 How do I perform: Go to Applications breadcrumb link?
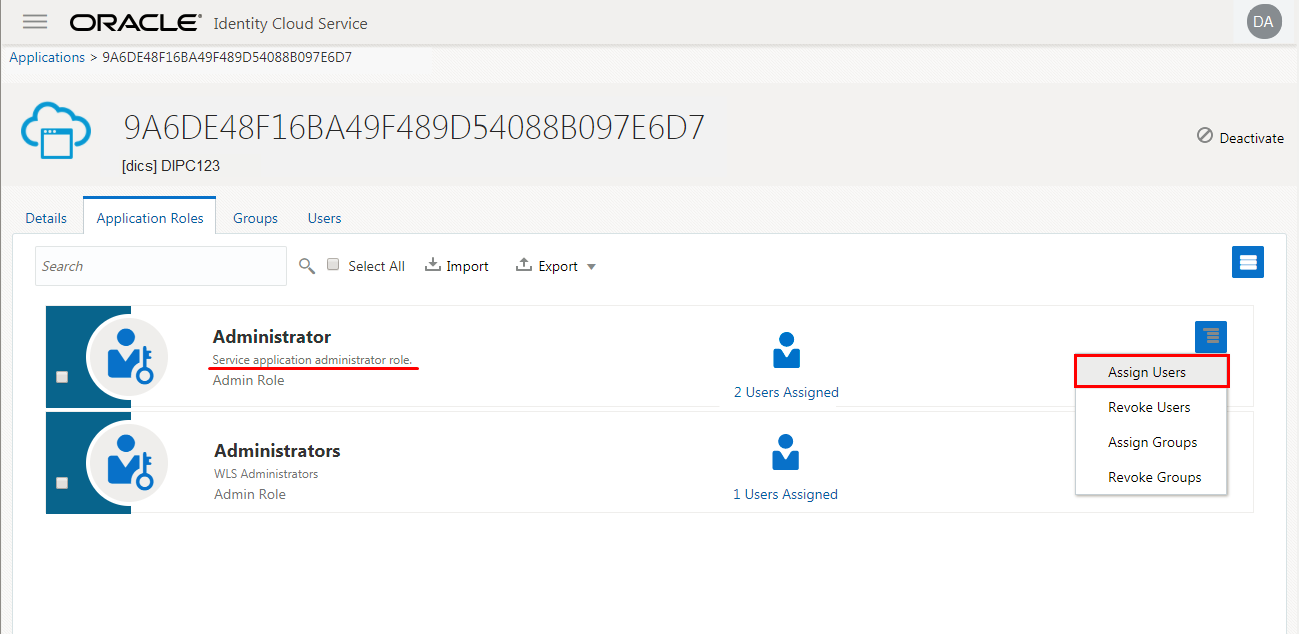[x=47, y=57]
